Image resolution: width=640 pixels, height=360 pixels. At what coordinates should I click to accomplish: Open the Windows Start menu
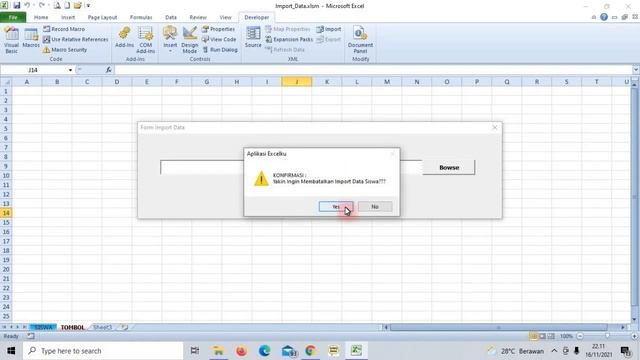pyautogui.click(x=11, y=351)
